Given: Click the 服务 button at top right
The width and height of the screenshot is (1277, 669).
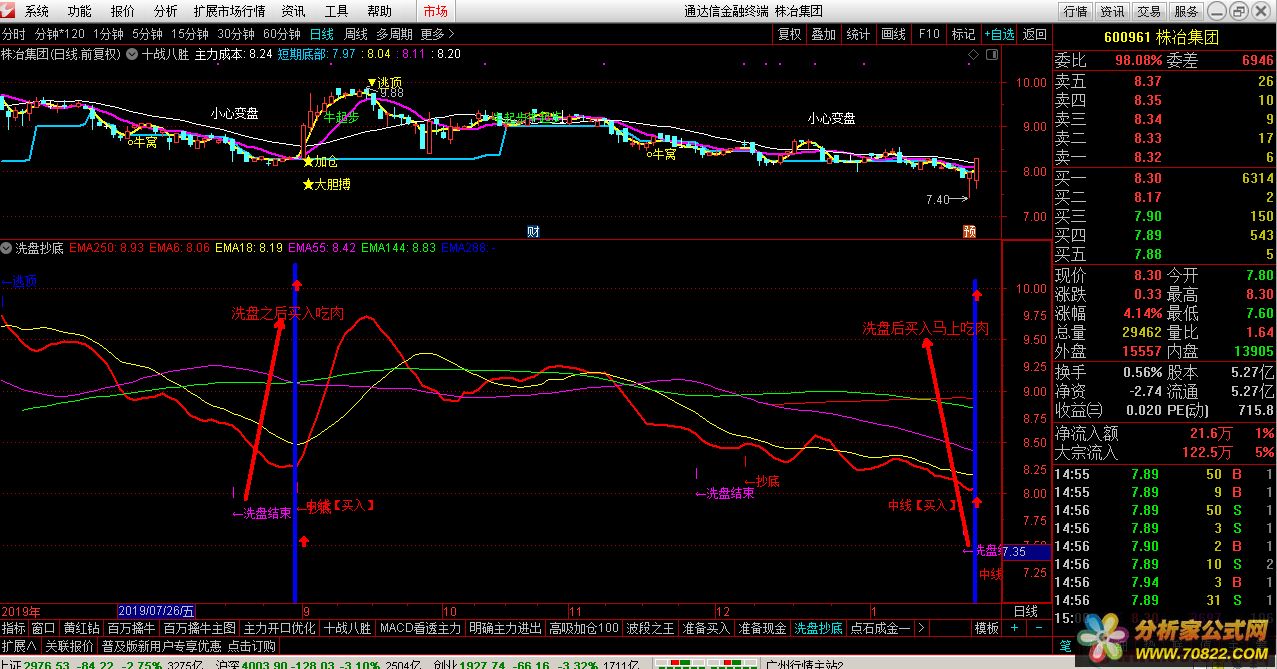Looking at the screenshot, I should [1187, 12].
